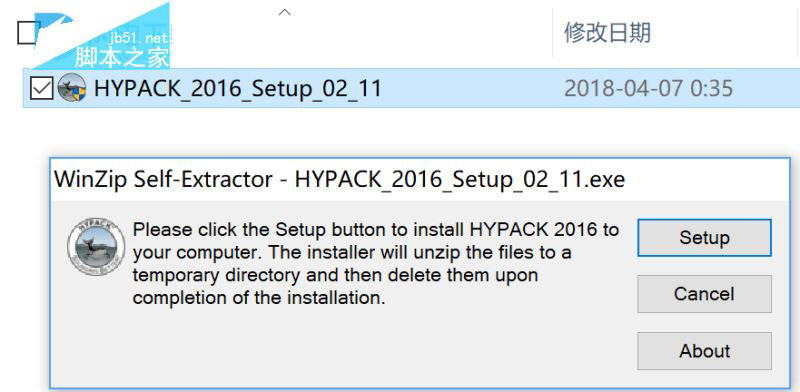Click the Setup button

click(704, 238)
